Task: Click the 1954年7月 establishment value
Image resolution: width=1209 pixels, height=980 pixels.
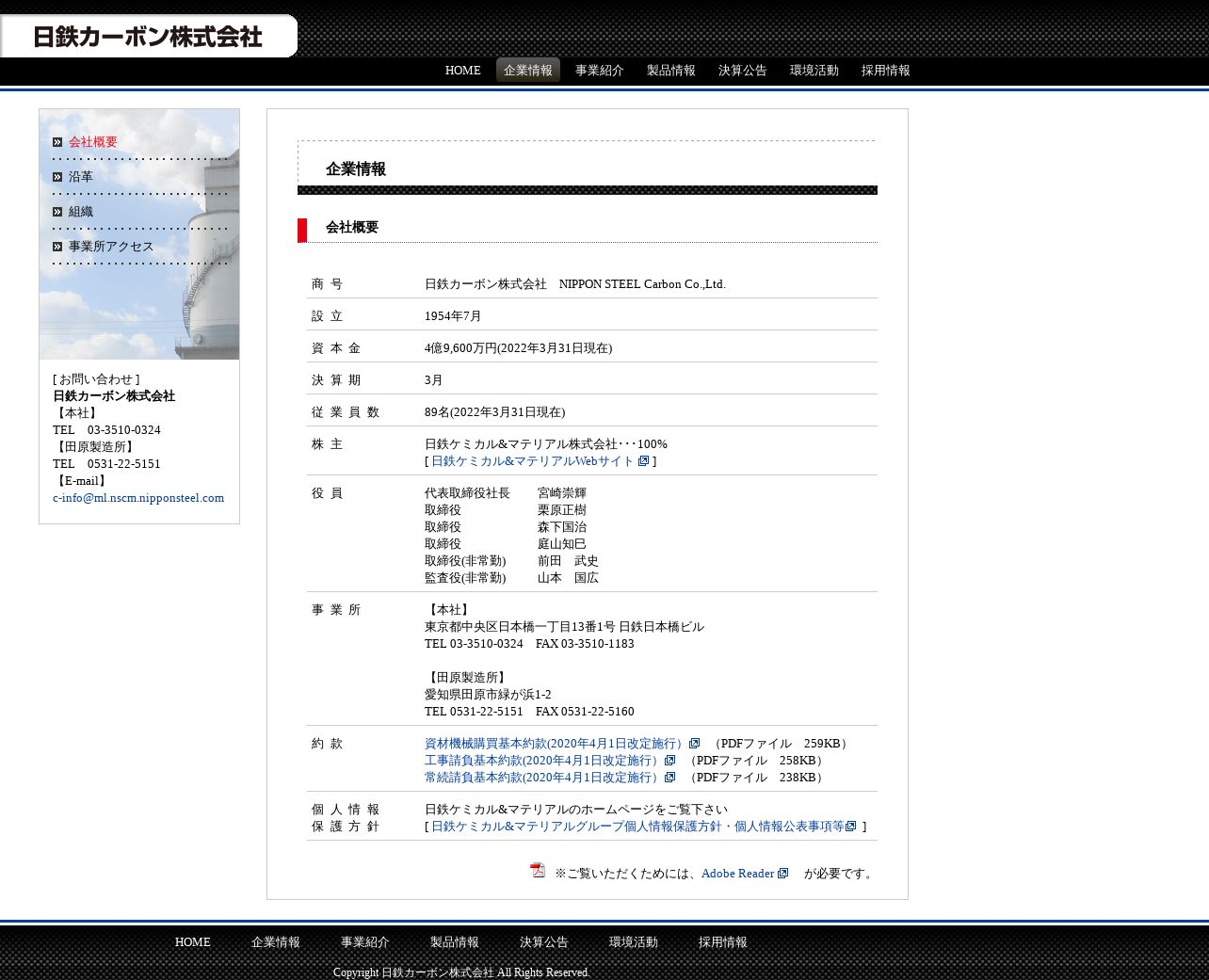Action: pos(453,316)
